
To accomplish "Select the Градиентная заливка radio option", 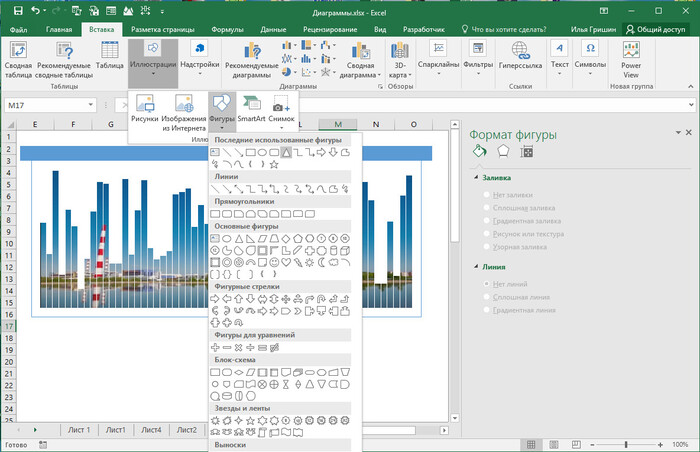I will (x=488, y=220).
